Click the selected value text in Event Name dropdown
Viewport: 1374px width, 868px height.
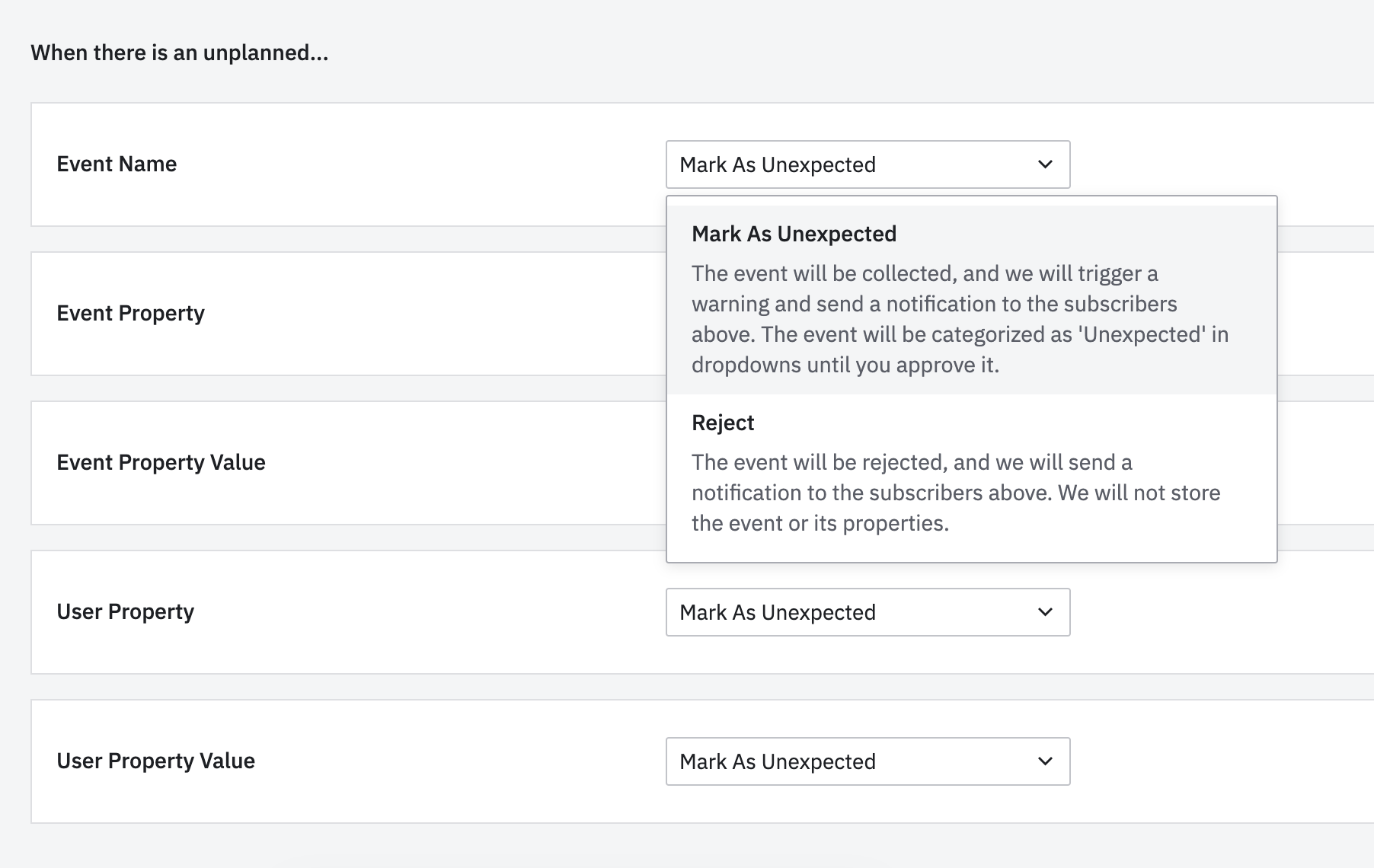coord(777,164)
